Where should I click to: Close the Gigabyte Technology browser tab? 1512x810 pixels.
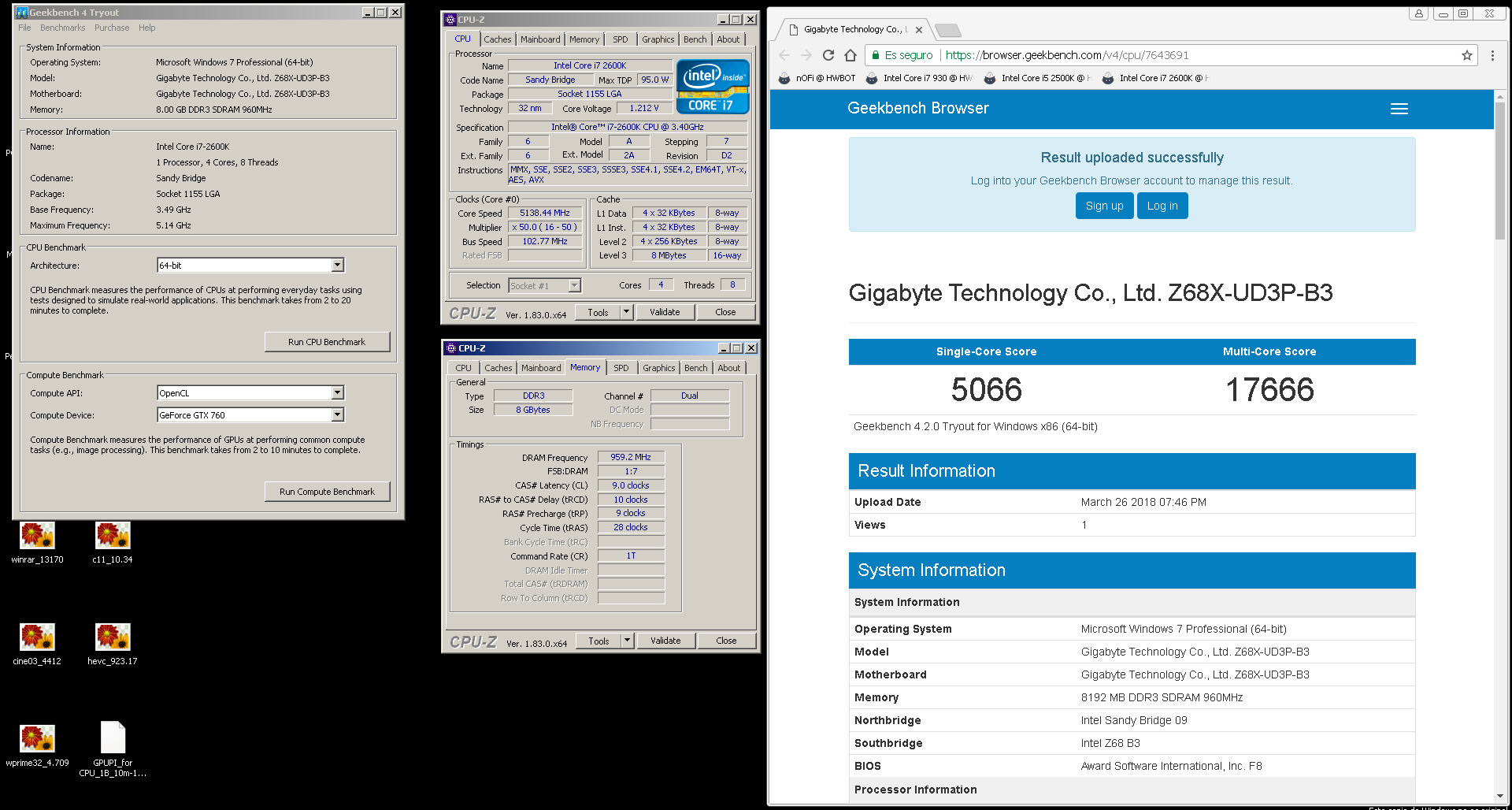click(919, 30)
